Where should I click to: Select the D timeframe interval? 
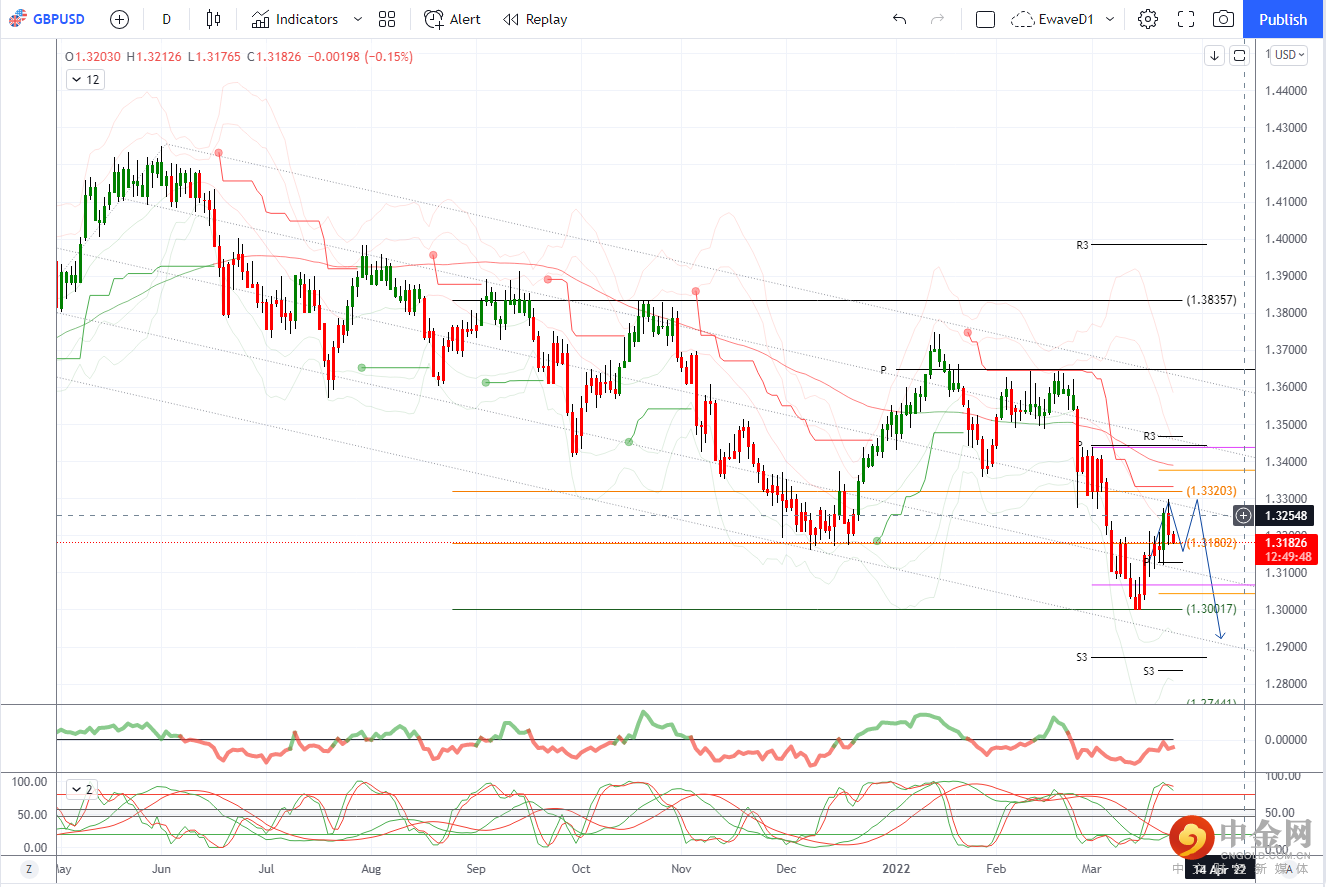pos(166,19)
